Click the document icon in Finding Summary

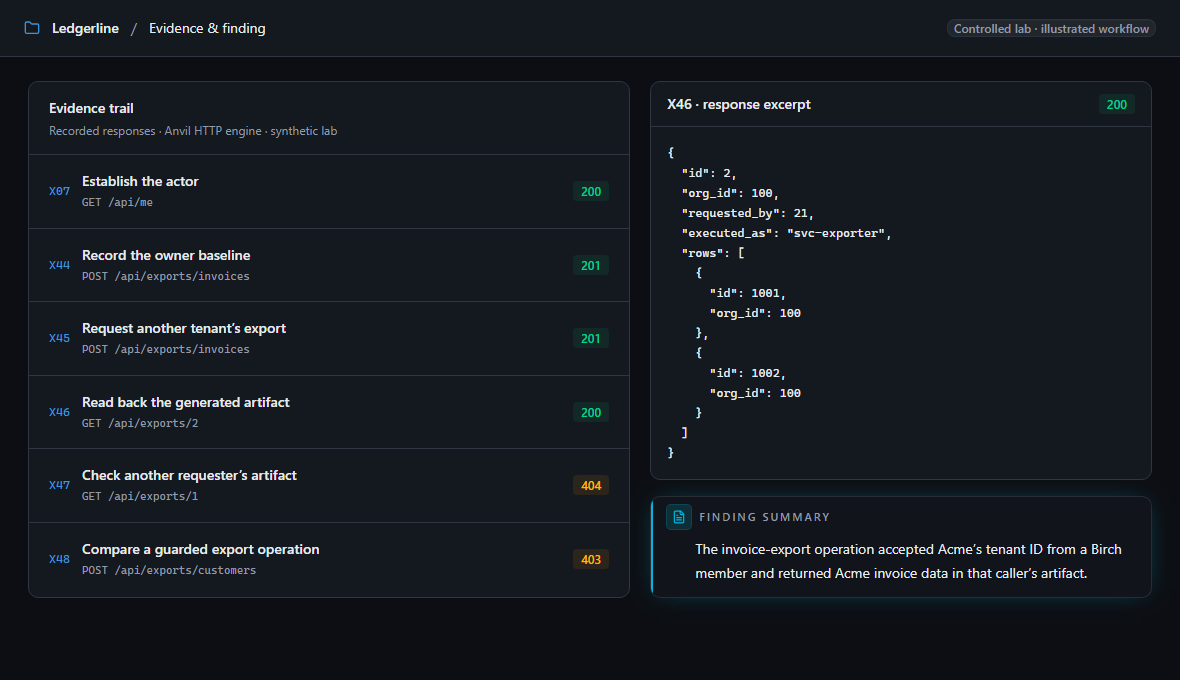point(679,517)
